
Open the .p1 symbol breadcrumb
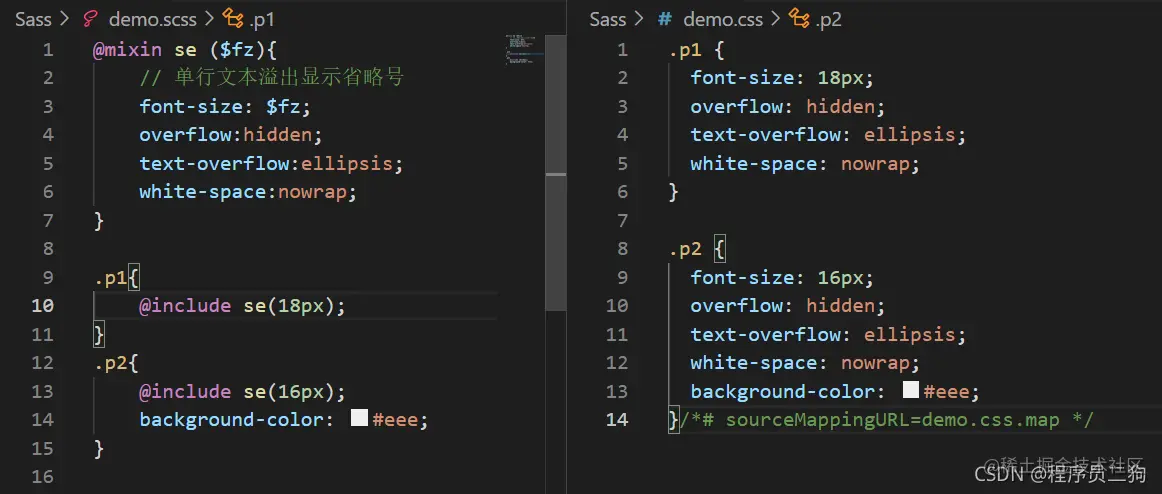click(x=261, y=20)
